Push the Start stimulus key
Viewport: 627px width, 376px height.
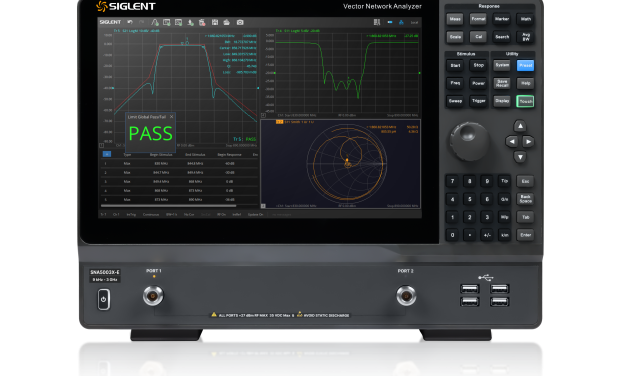[455, 65]
